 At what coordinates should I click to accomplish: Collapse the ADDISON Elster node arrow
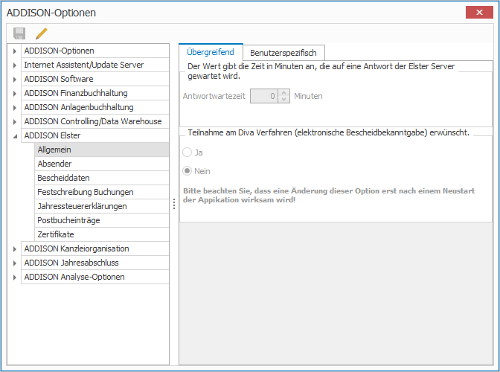[x=15, y=136]
